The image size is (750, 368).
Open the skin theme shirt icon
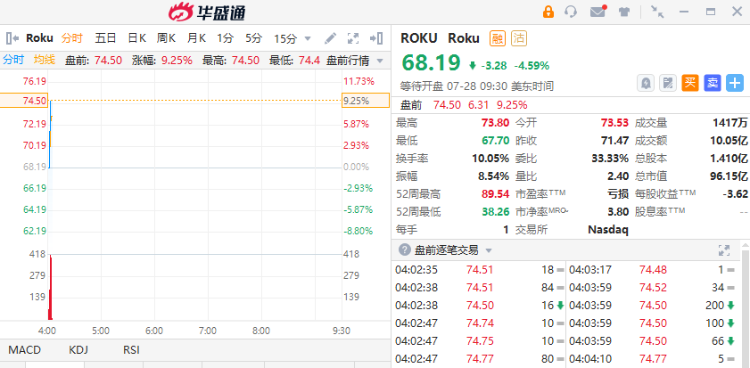tap(624, 12)
